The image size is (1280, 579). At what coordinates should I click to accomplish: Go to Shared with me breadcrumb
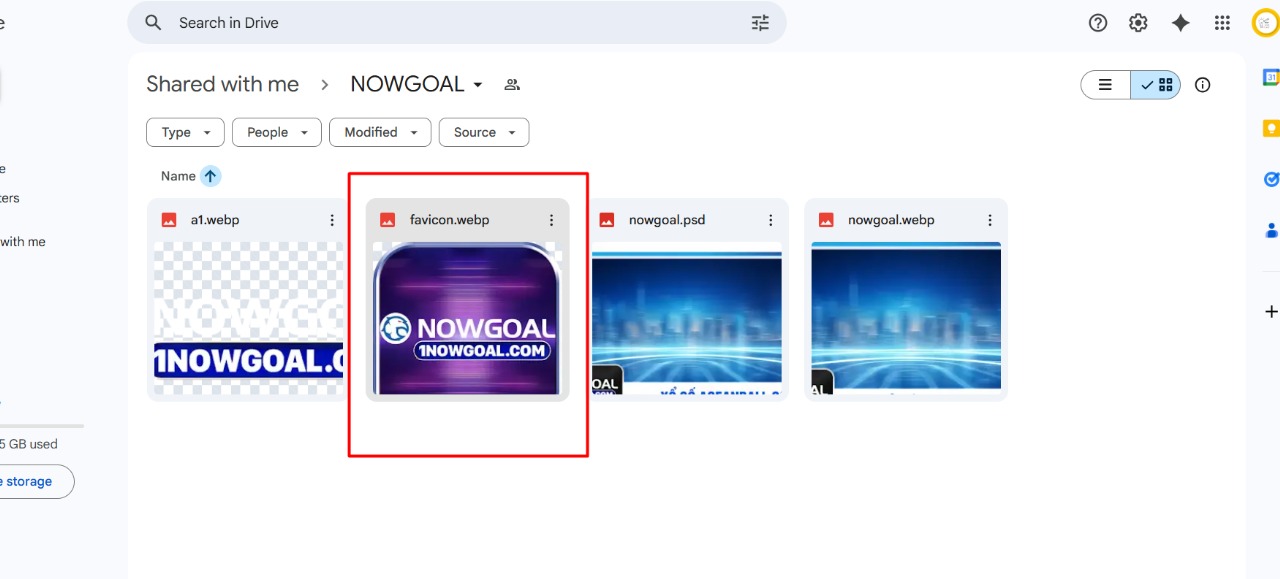click(x=222, y=85)
